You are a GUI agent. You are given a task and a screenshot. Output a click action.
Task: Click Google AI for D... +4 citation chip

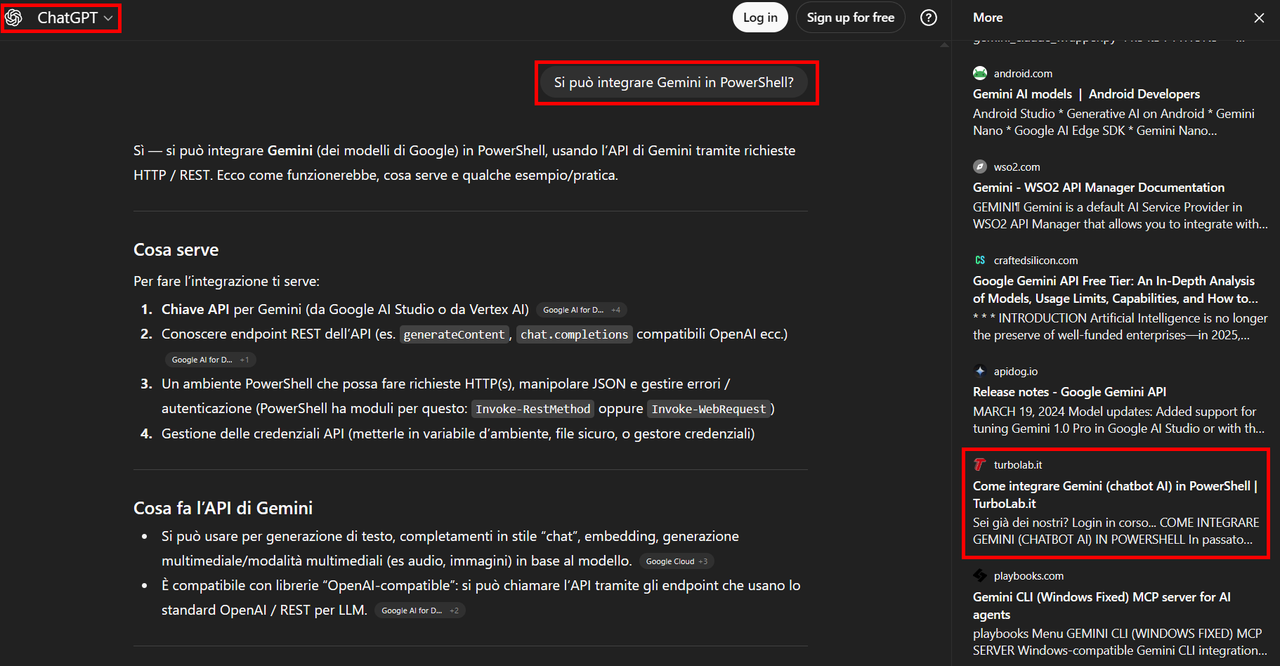click(x=582, y=310)
